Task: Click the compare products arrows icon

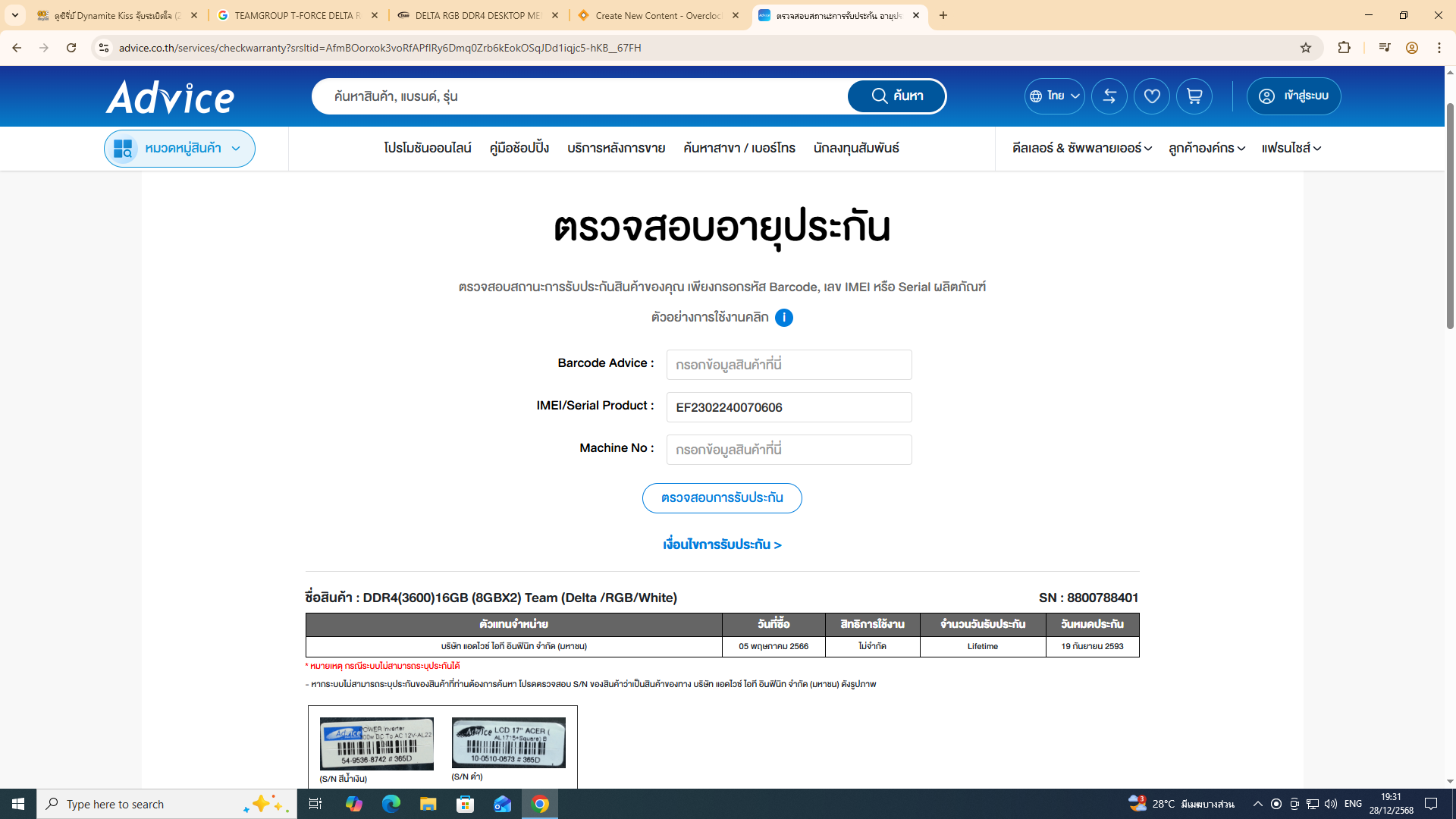Action: pyautogui.click(x=1109, y=96)
